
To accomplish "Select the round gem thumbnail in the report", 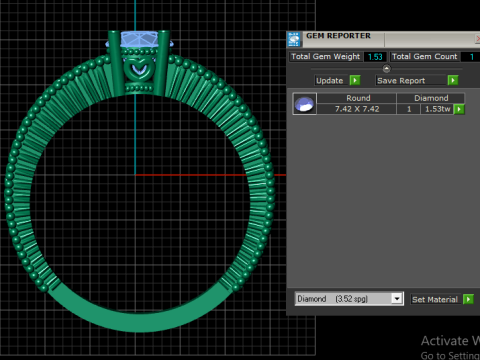I will click(x=304, y=104).
